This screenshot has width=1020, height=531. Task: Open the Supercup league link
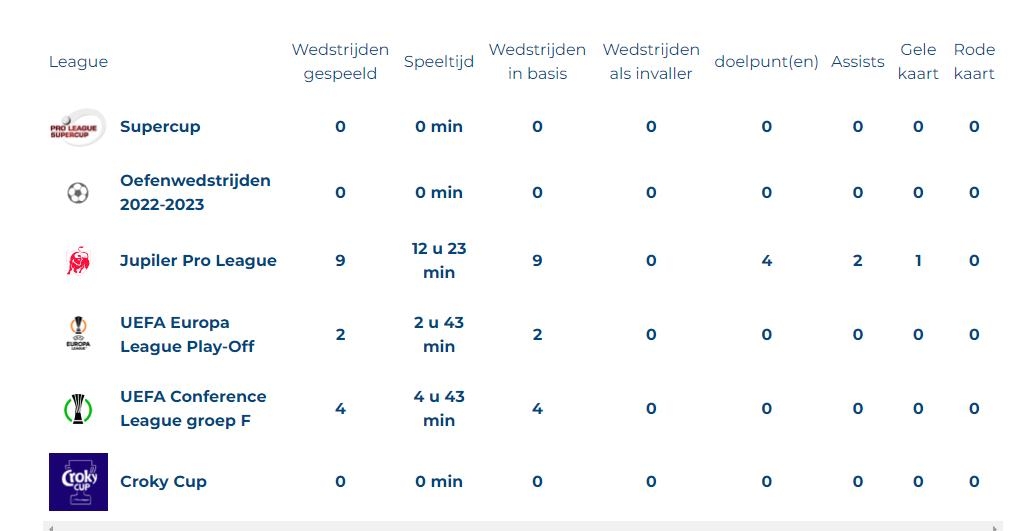pos(160,127)
